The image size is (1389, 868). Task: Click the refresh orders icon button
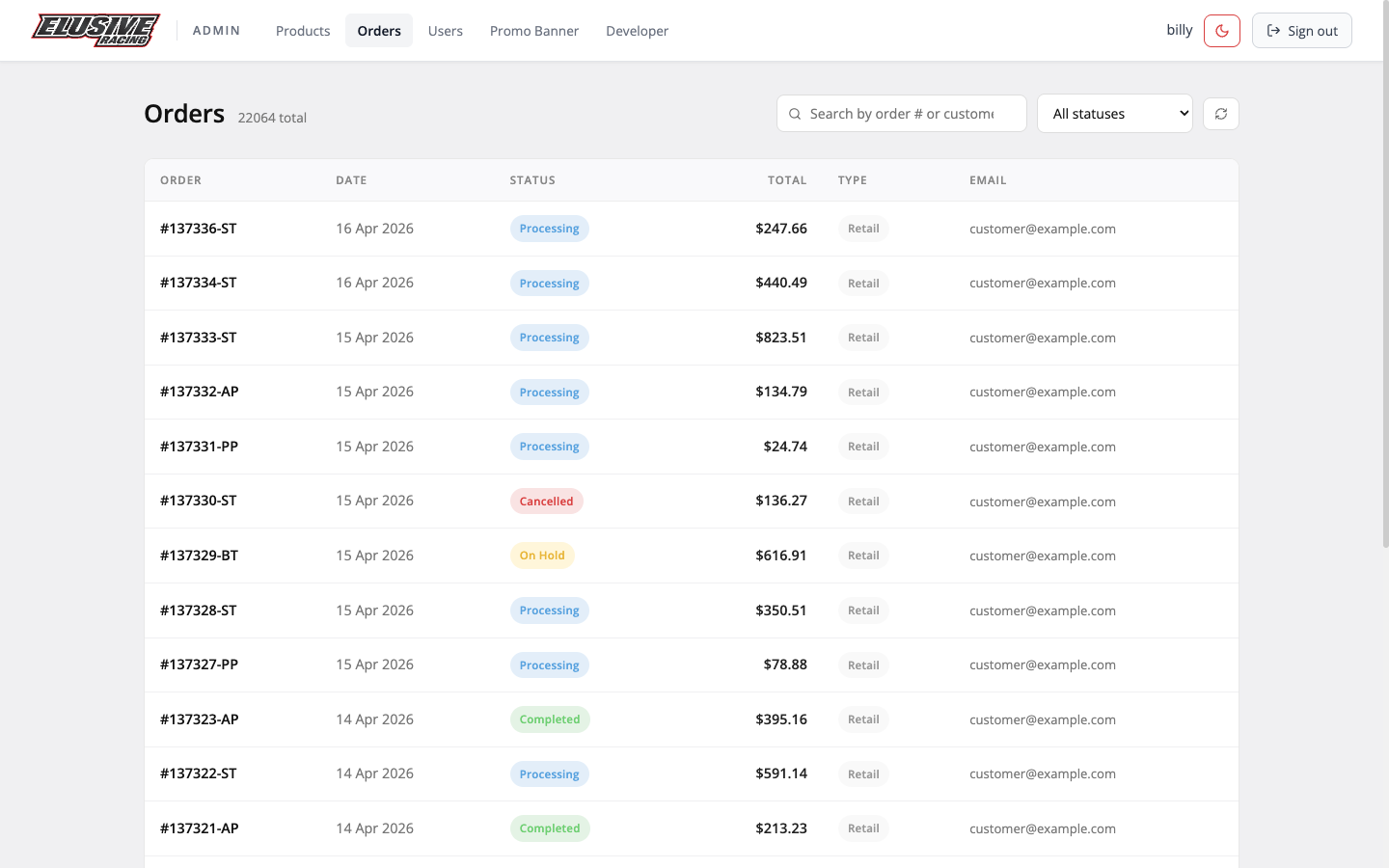1221,114
